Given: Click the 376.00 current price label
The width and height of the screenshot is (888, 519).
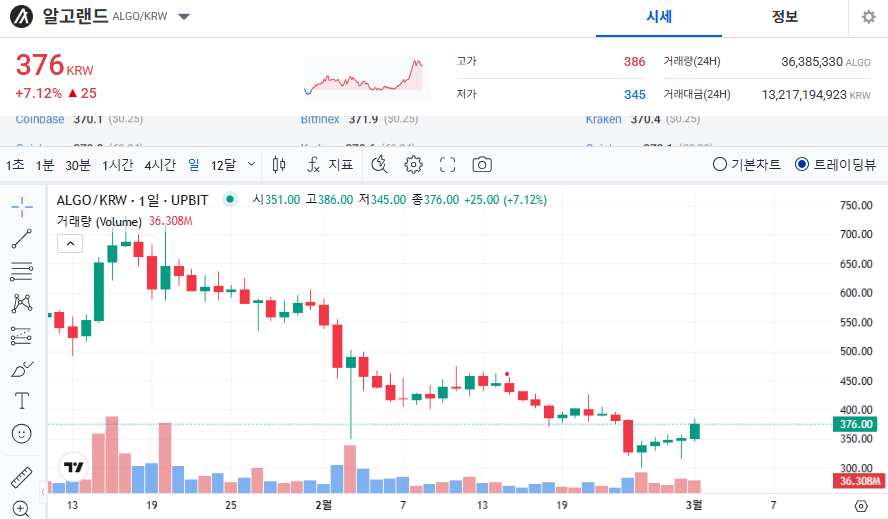Looking at the screenshot, I should point(856,424).
